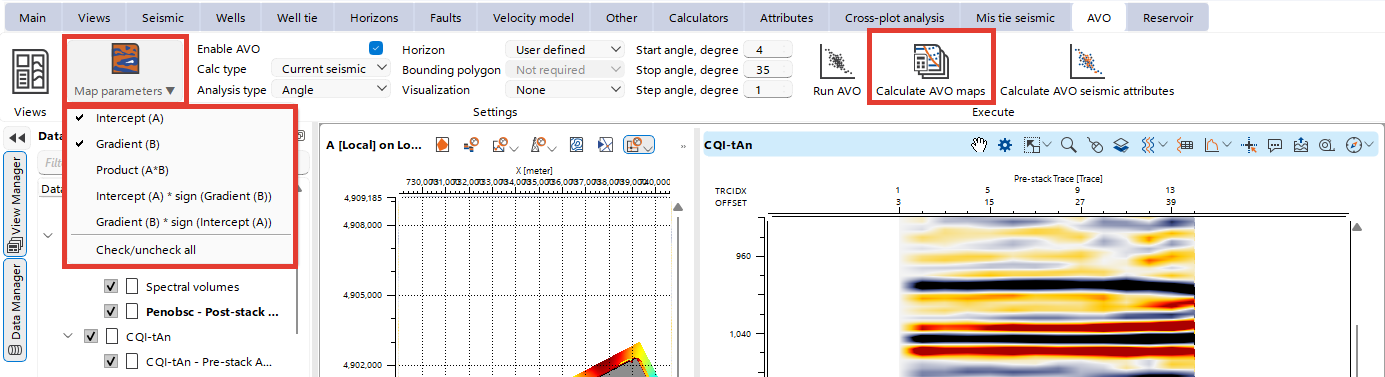Tick the empty box beside CQI-tAn - Pre-stack
The image size is (1385, 377).
[133, 361]
